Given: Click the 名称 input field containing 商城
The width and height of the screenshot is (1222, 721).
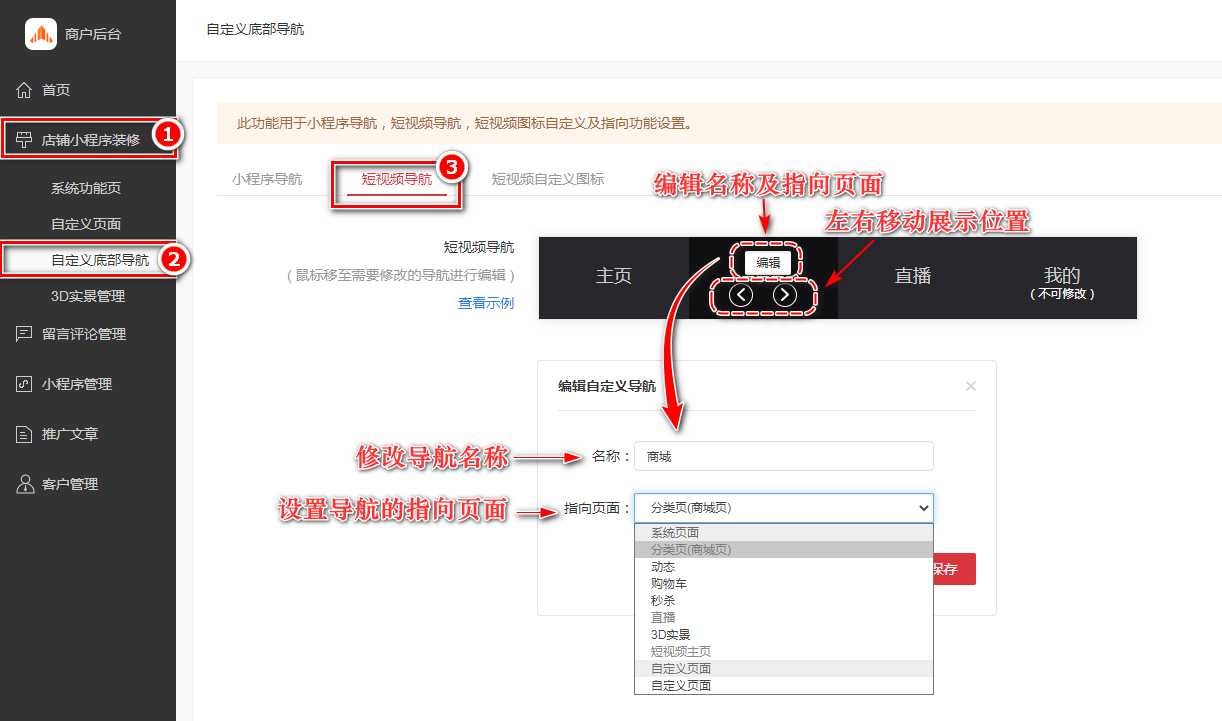Looking at the screenshot, I should click(x=784, y=456).
